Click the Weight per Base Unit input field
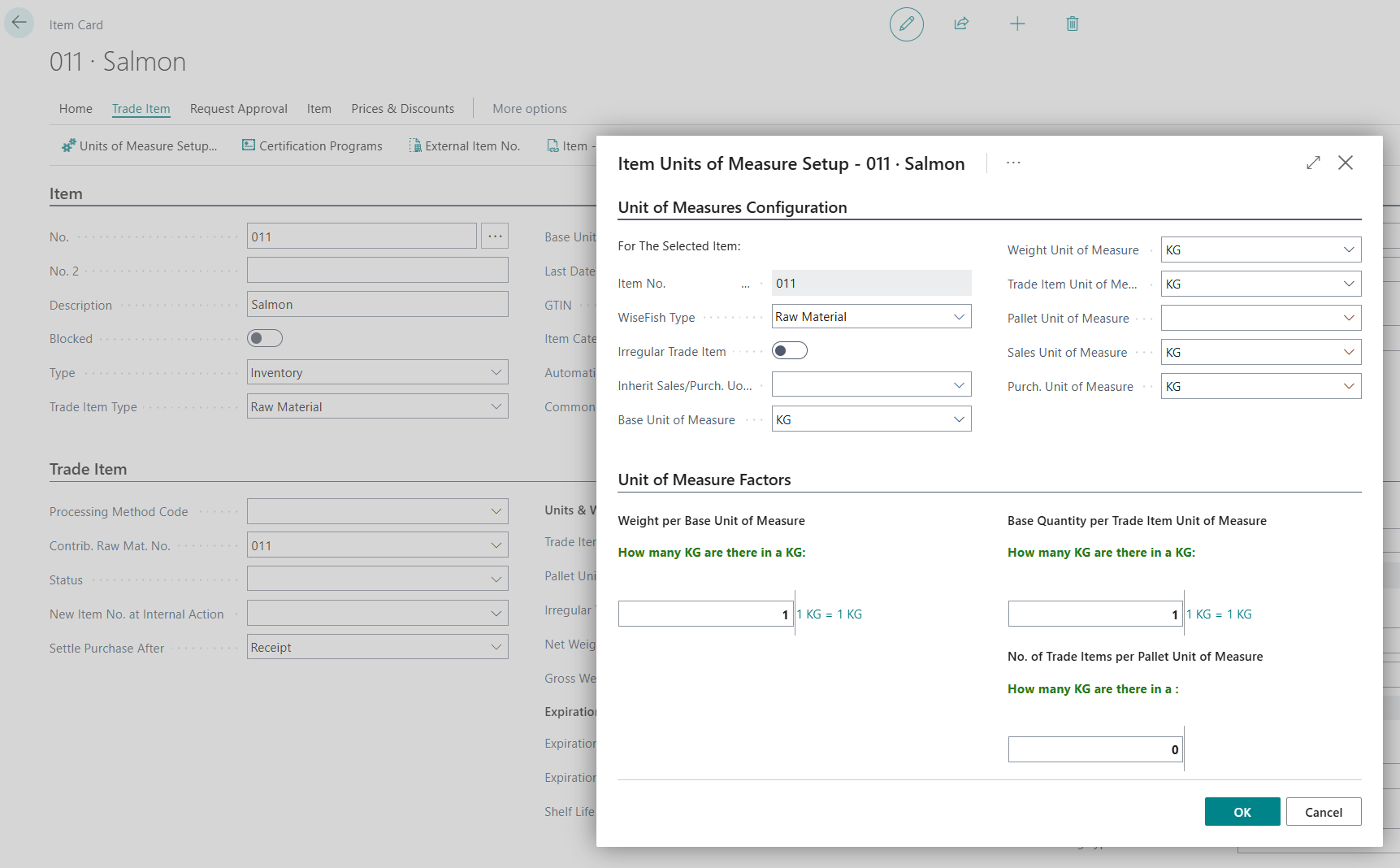The height and width of the screenshot is (868, 1400). pyautogui.click(x=704, y=614)
